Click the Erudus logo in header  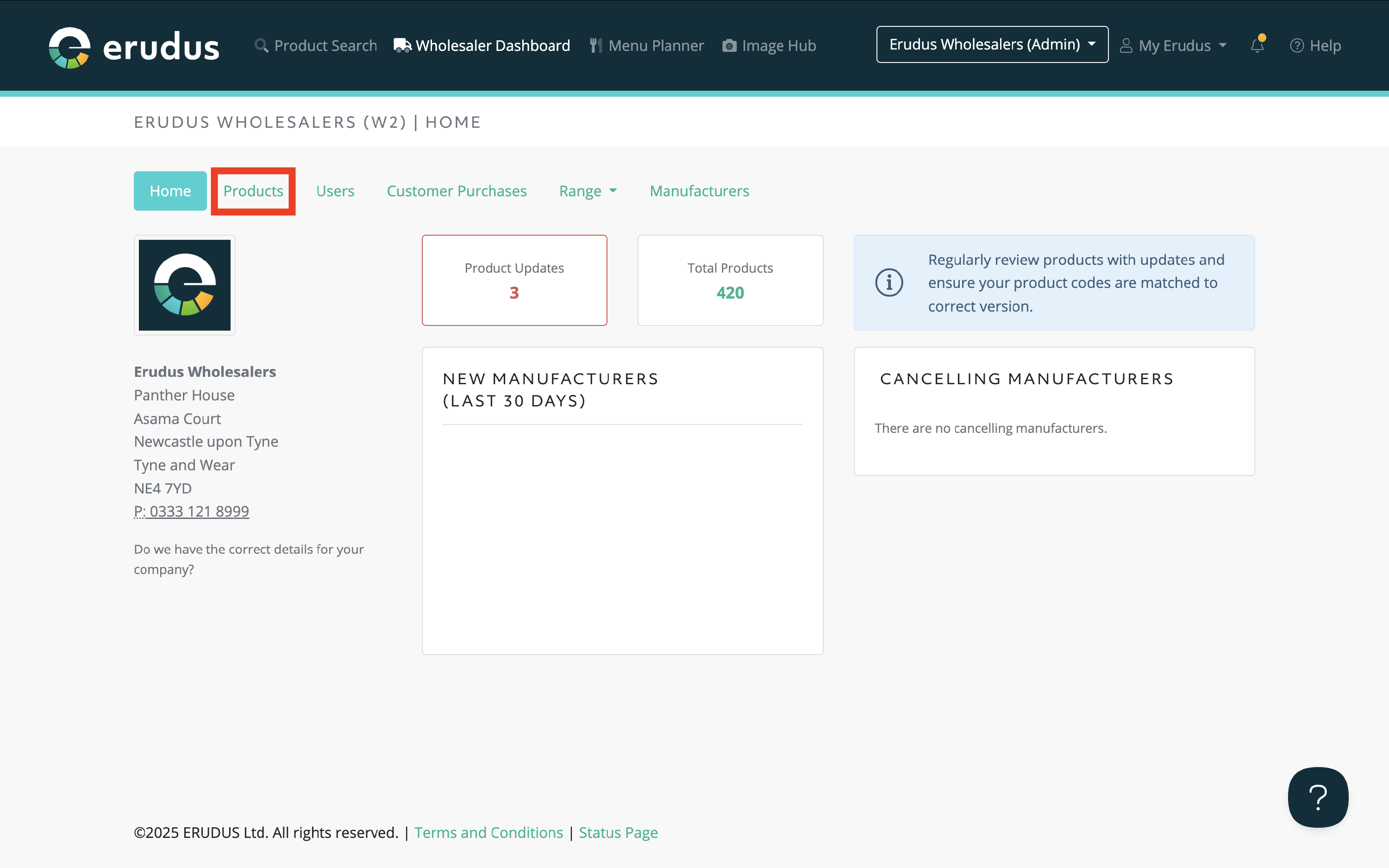point(133,46)
